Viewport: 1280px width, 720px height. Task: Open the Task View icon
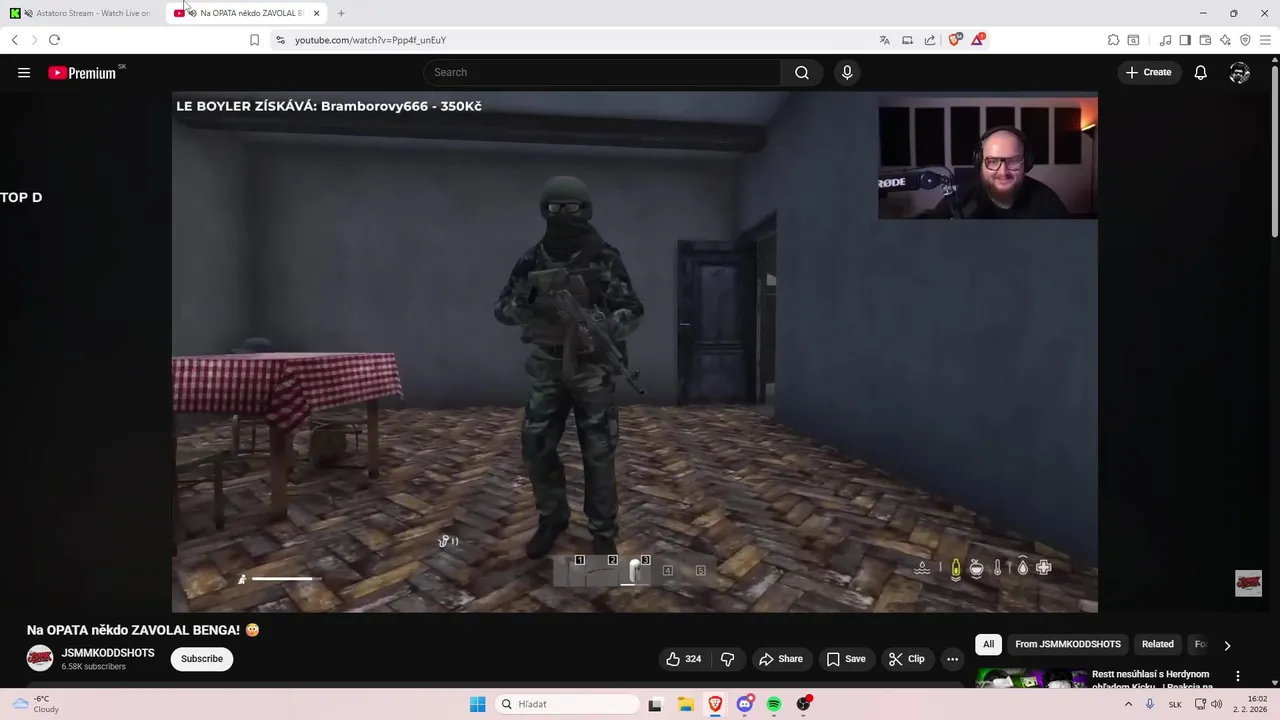click(x=655, y=704)
